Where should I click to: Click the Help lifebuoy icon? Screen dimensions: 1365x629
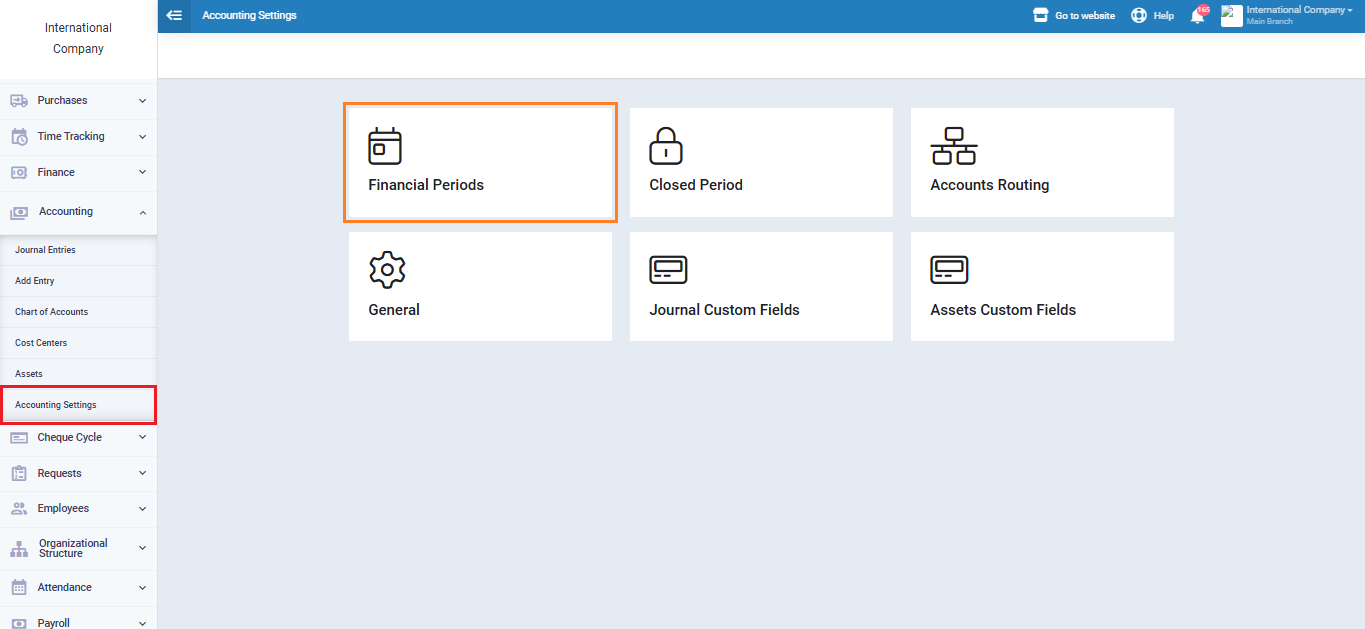coord(1139,16)
